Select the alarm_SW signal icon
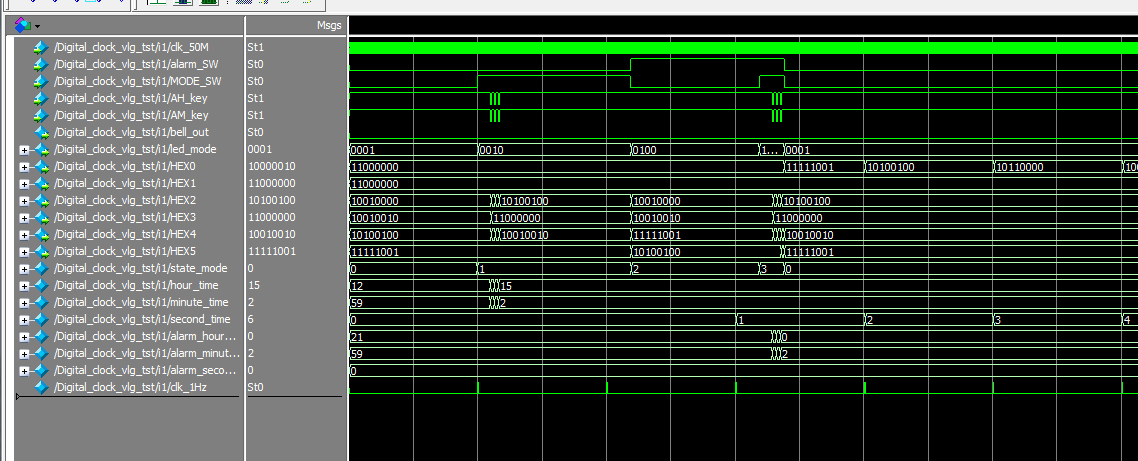This screenshot has width=1138, height=461. pyautogui.click(x=41, y=64)
